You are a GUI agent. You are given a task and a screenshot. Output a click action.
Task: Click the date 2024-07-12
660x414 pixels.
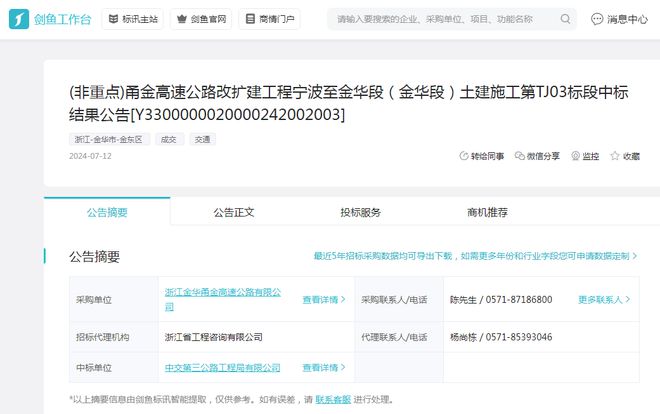[90, 156]
